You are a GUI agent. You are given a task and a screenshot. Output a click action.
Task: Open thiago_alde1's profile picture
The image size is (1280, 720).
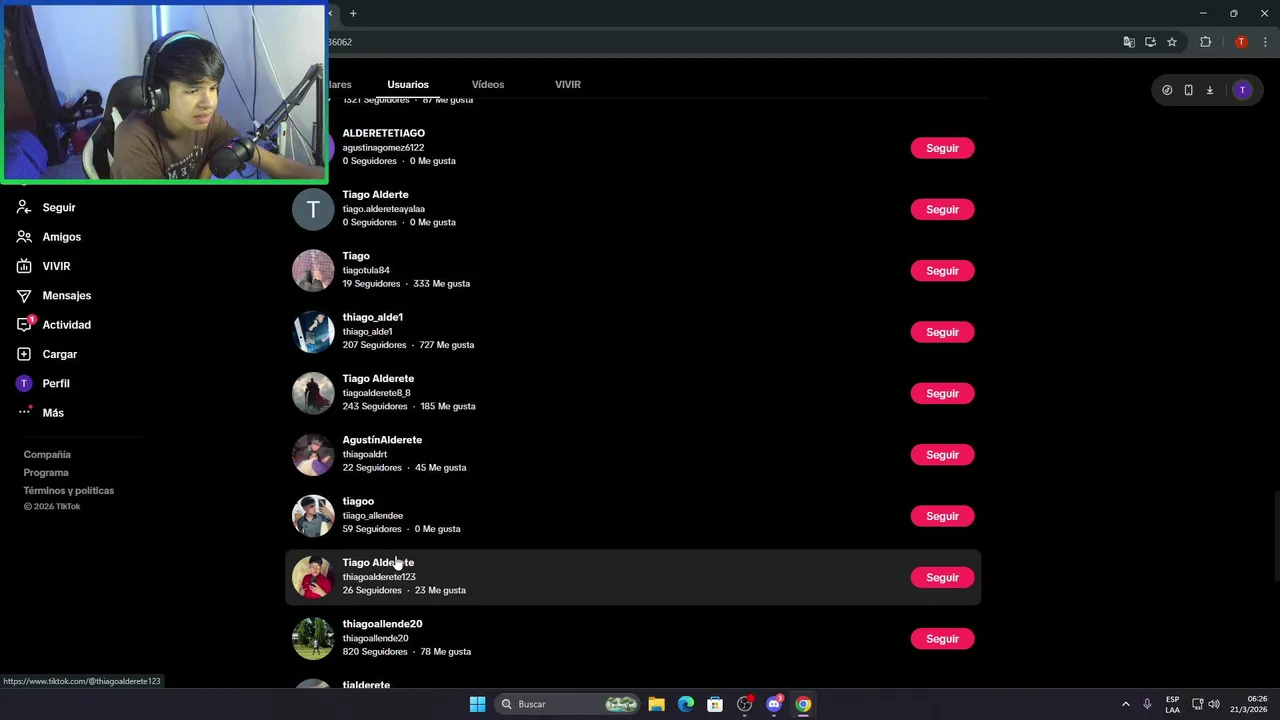[x=313, y=332]
